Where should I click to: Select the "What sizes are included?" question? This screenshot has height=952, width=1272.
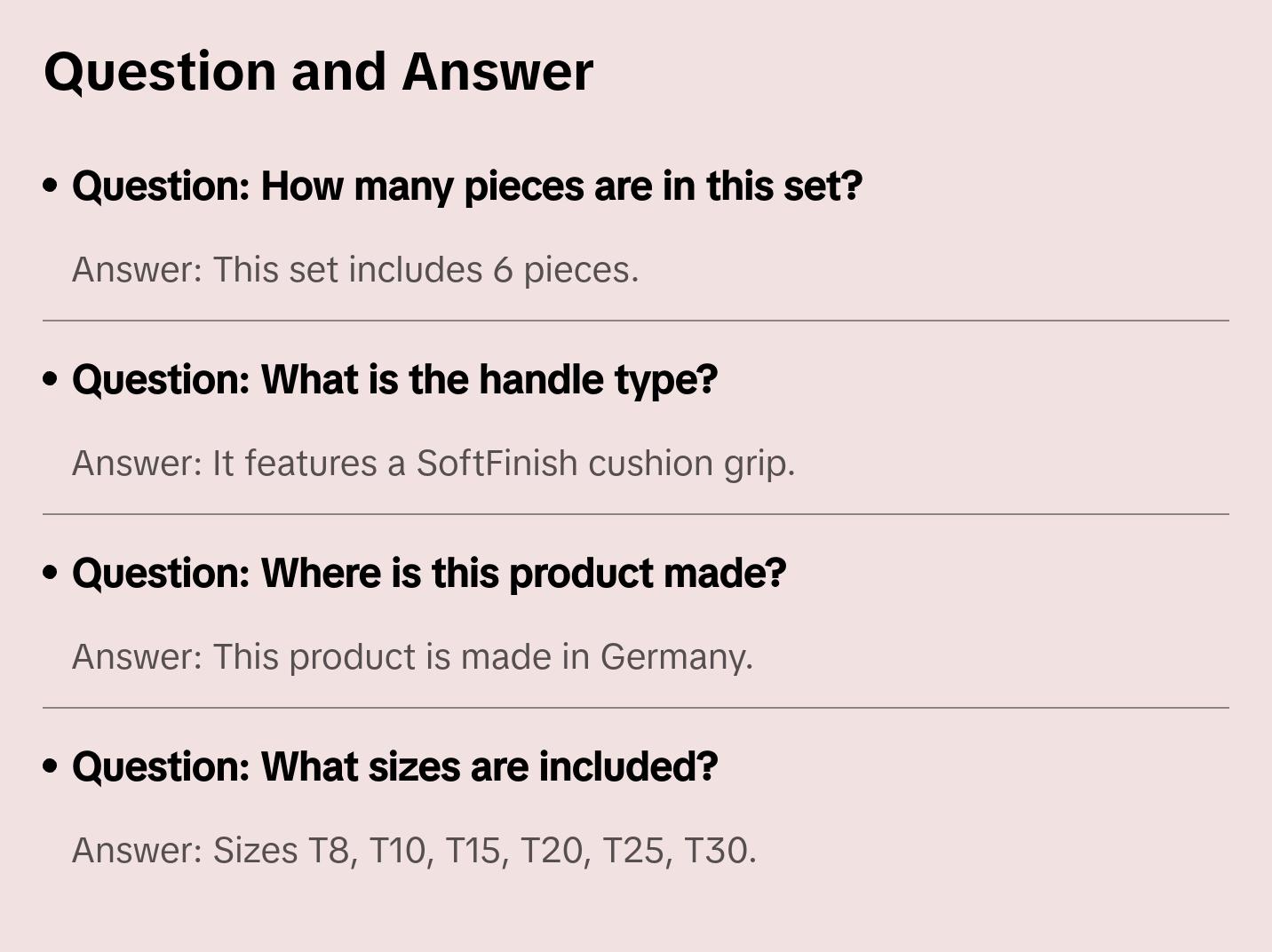394,767
